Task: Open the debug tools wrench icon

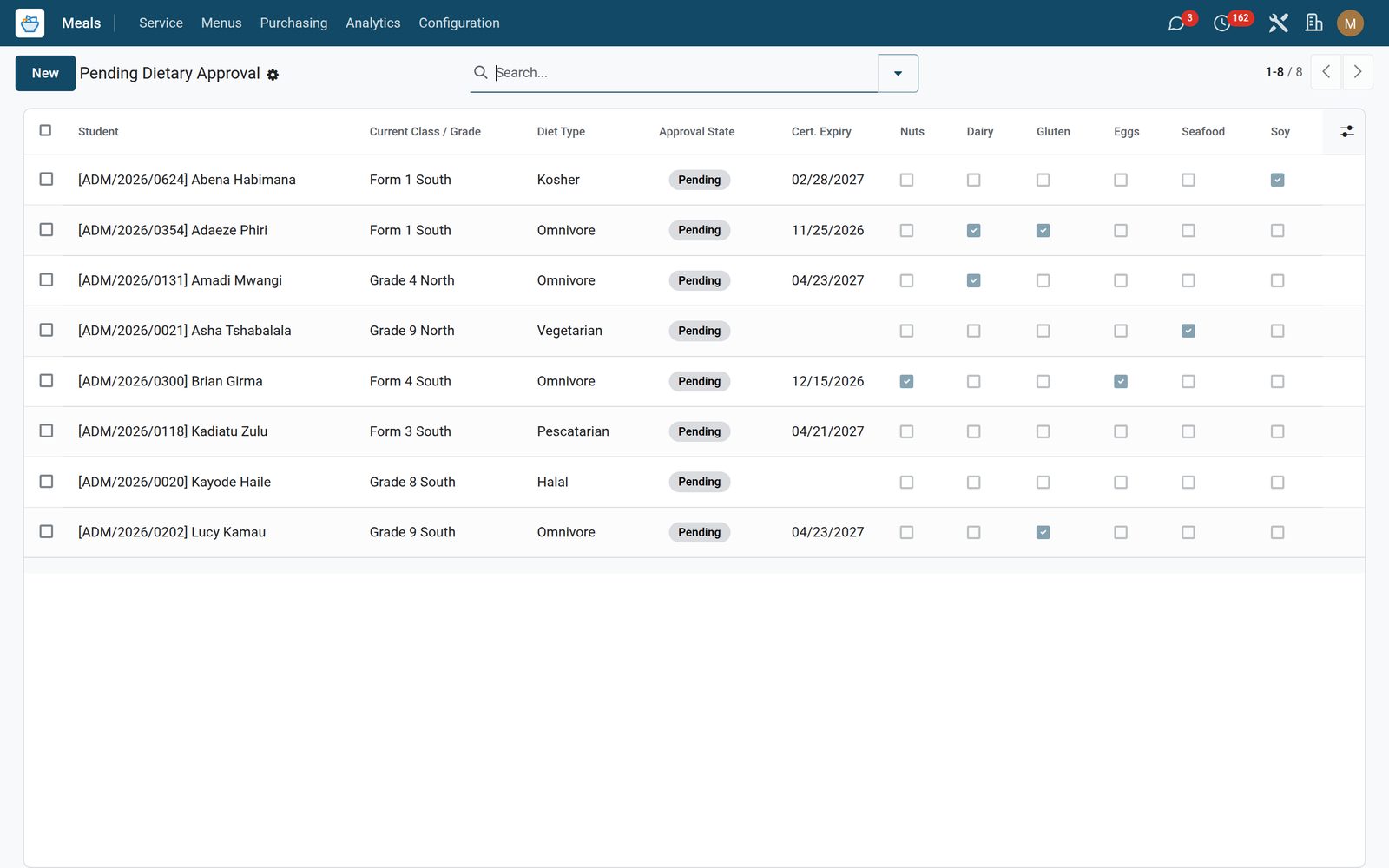Action: tap(1278, 23)
